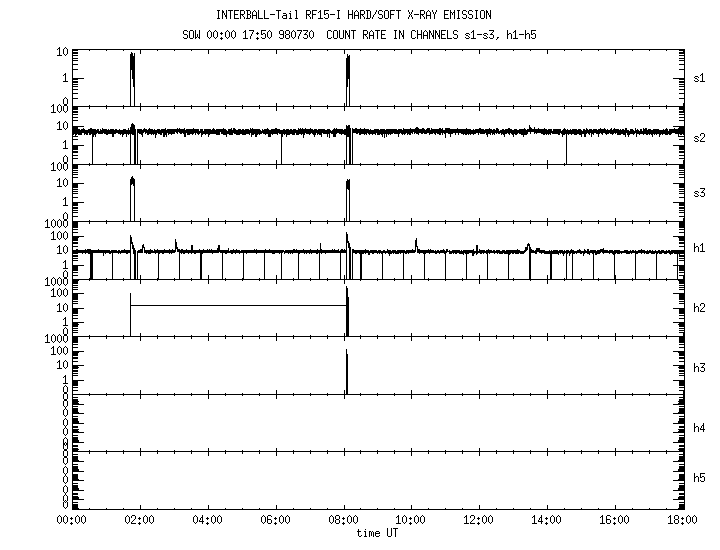The image size is (720, 550).
Task: Select the h5 channel label
Action: pos(700,478)
